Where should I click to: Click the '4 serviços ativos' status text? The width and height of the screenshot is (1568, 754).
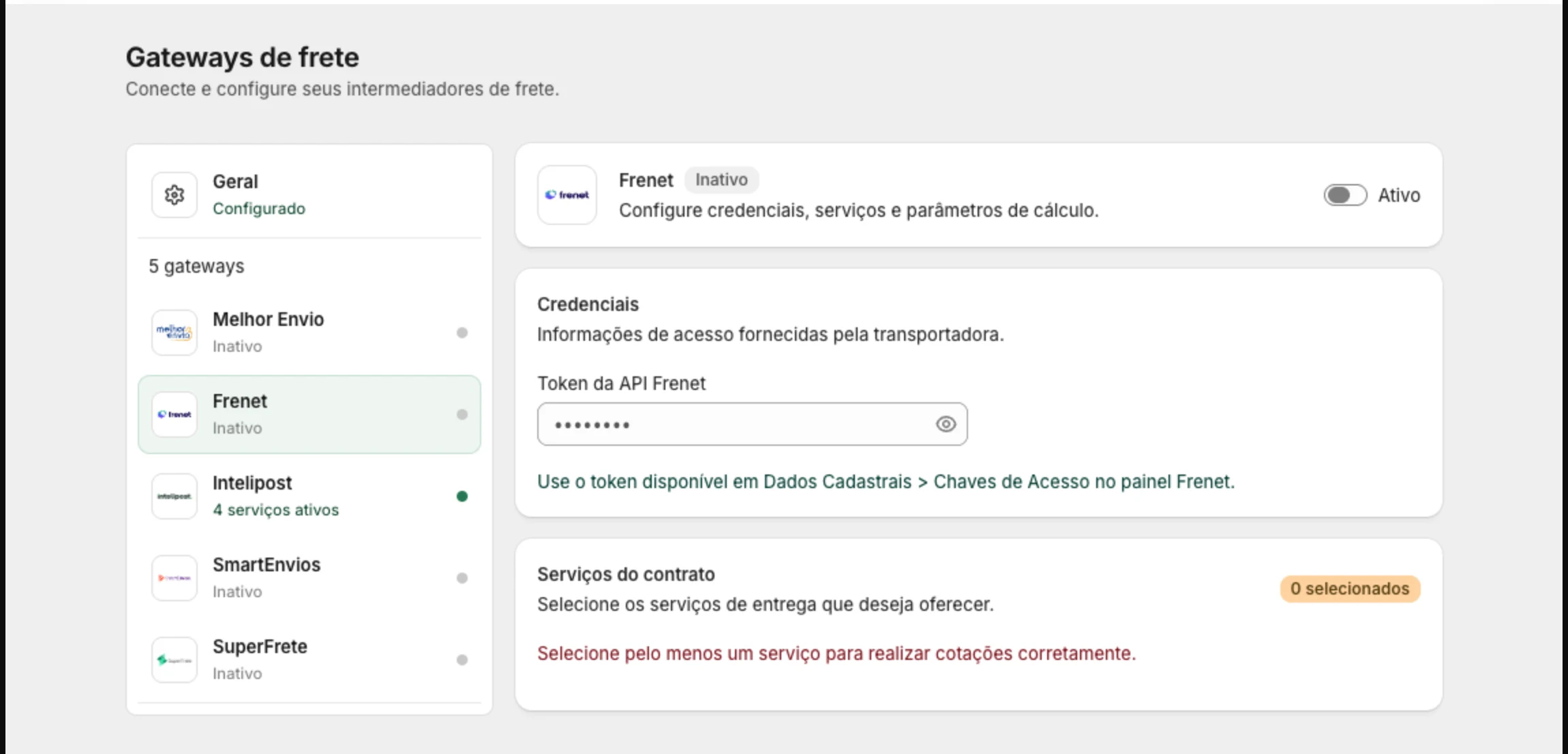coord(275,510)
